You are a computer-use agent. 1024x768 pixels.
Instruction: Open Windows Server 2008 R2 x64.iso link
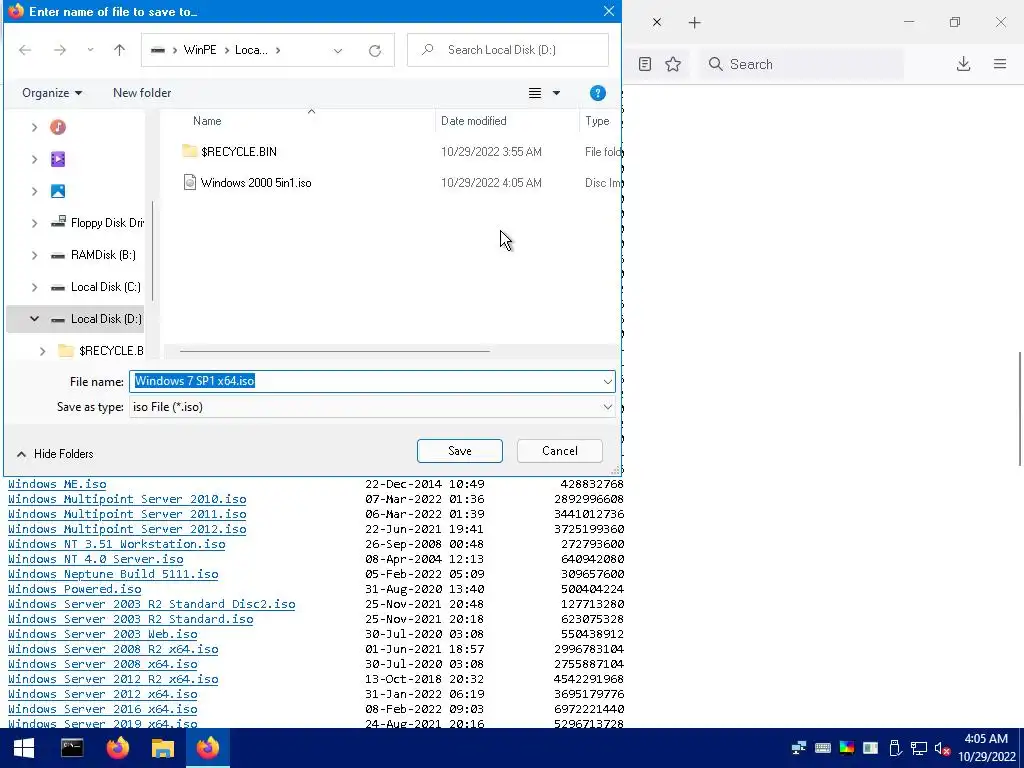(113, 649)
